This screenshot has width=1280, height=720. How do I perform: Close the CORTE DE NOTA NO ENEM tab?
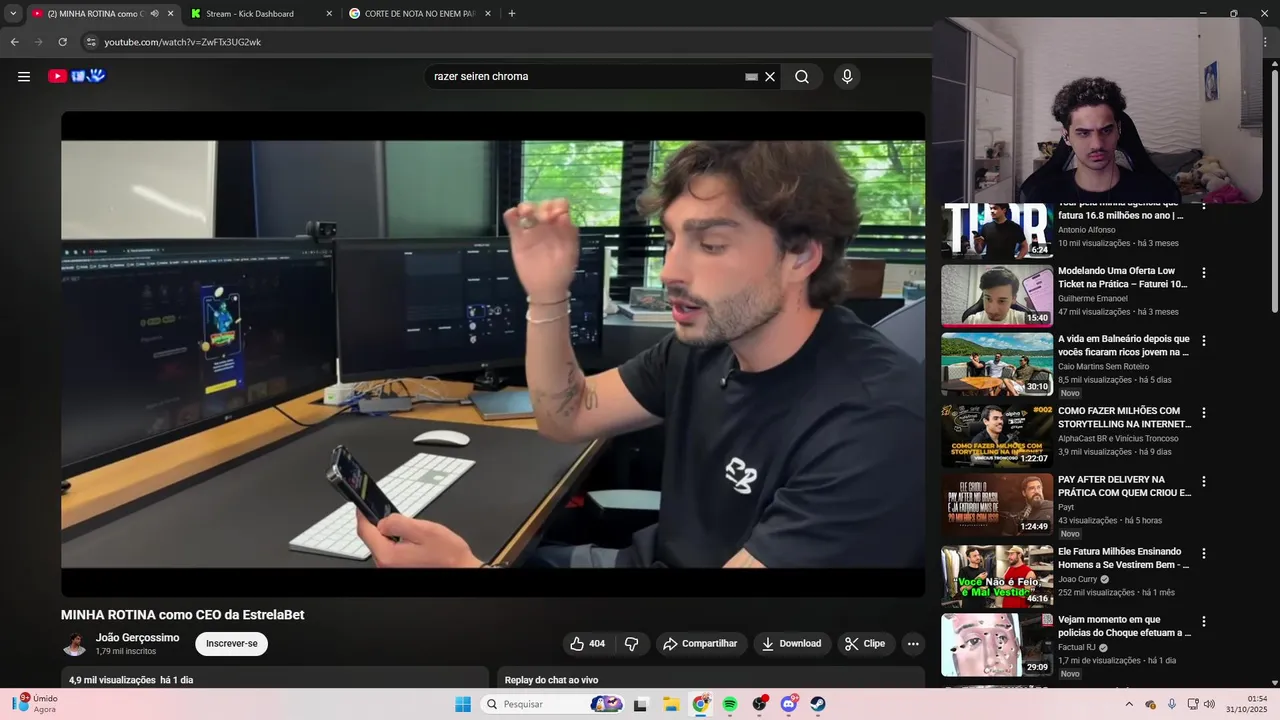click(488, 14)
